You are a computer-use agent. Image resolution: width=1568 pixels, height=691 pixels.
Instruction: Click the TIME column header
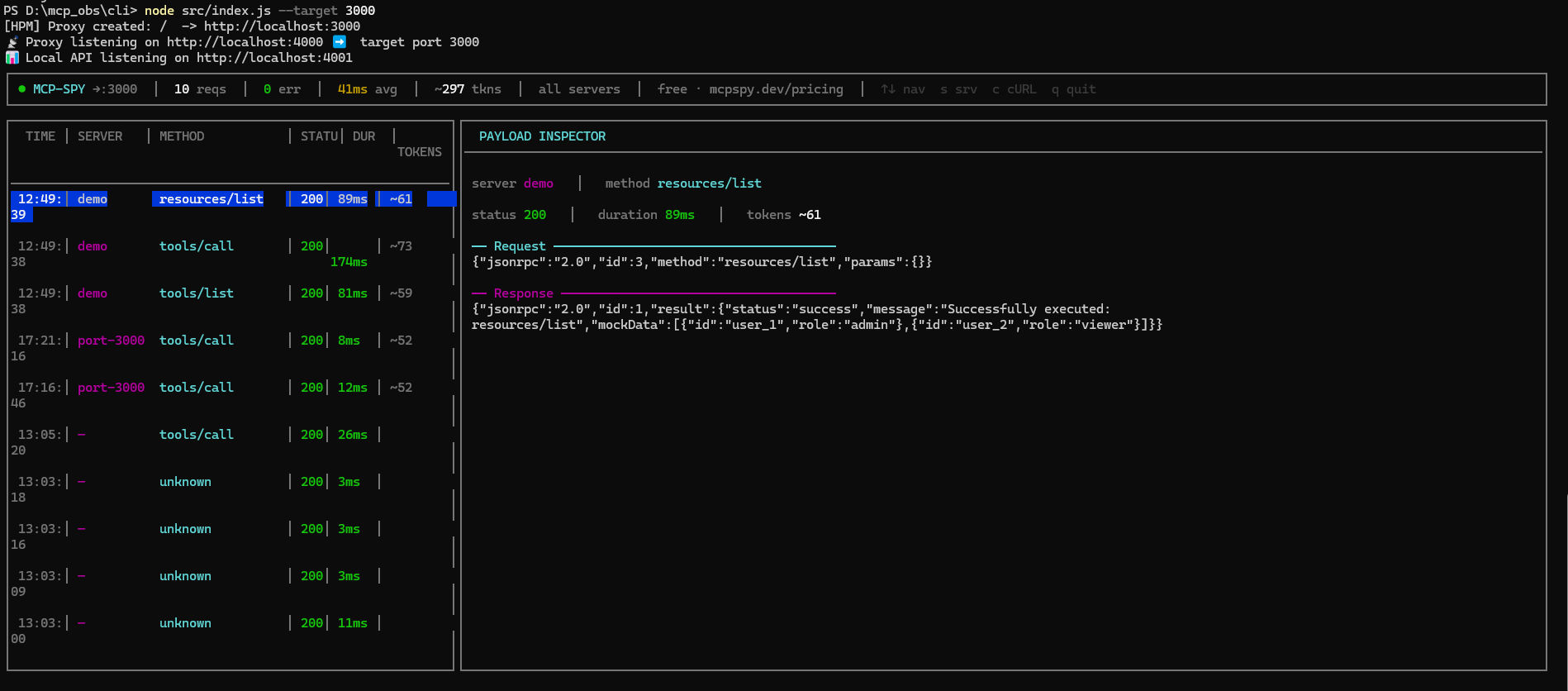tap(40, 136)
